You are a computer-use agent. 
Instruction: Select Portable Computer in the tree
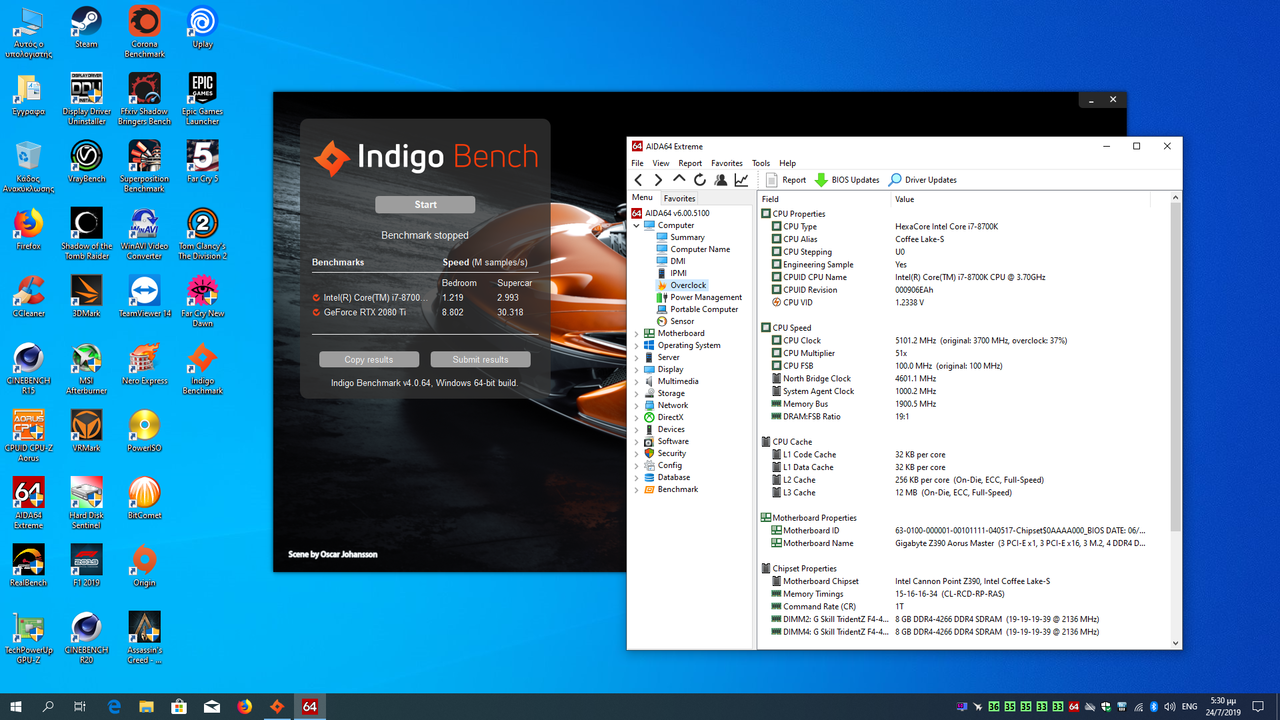pyautogui.click(x=697, y=309)
